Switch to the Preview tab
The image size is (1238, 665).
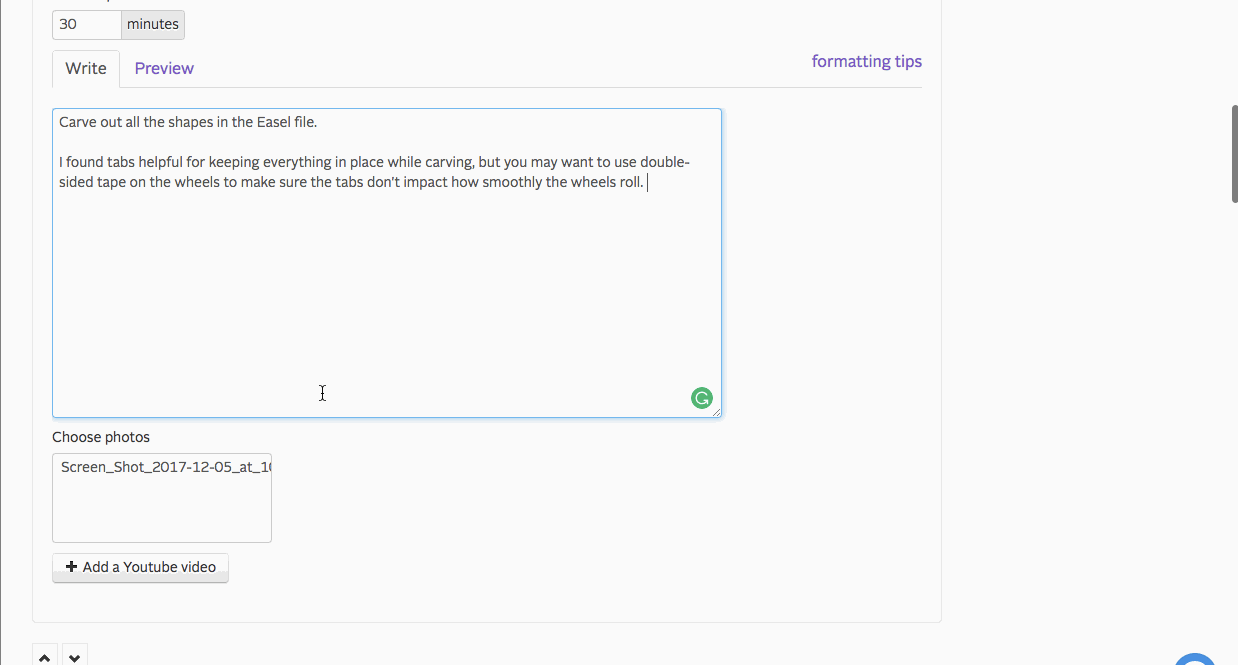[x=164, y=69]
